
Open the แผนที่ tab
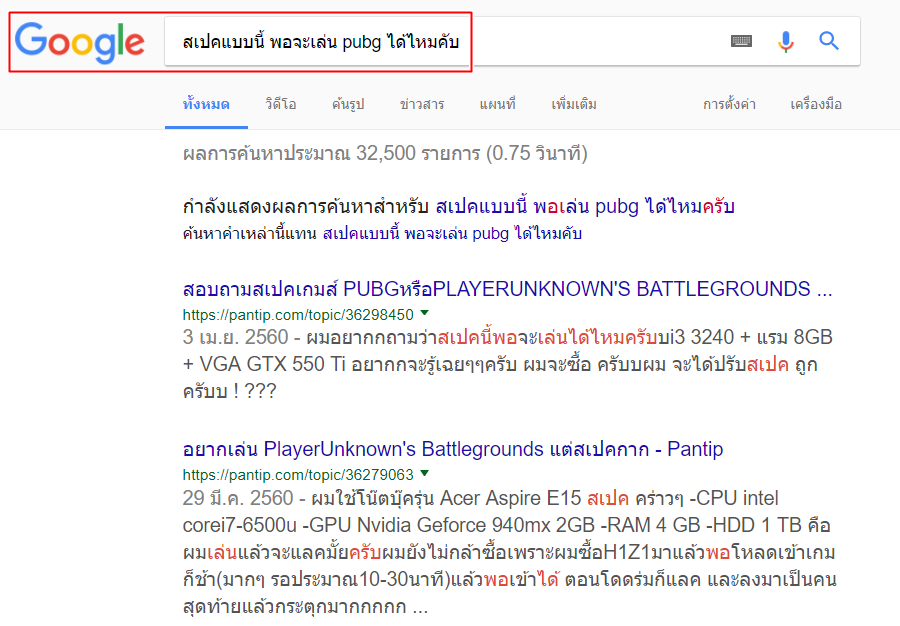(x=498, y=104)
